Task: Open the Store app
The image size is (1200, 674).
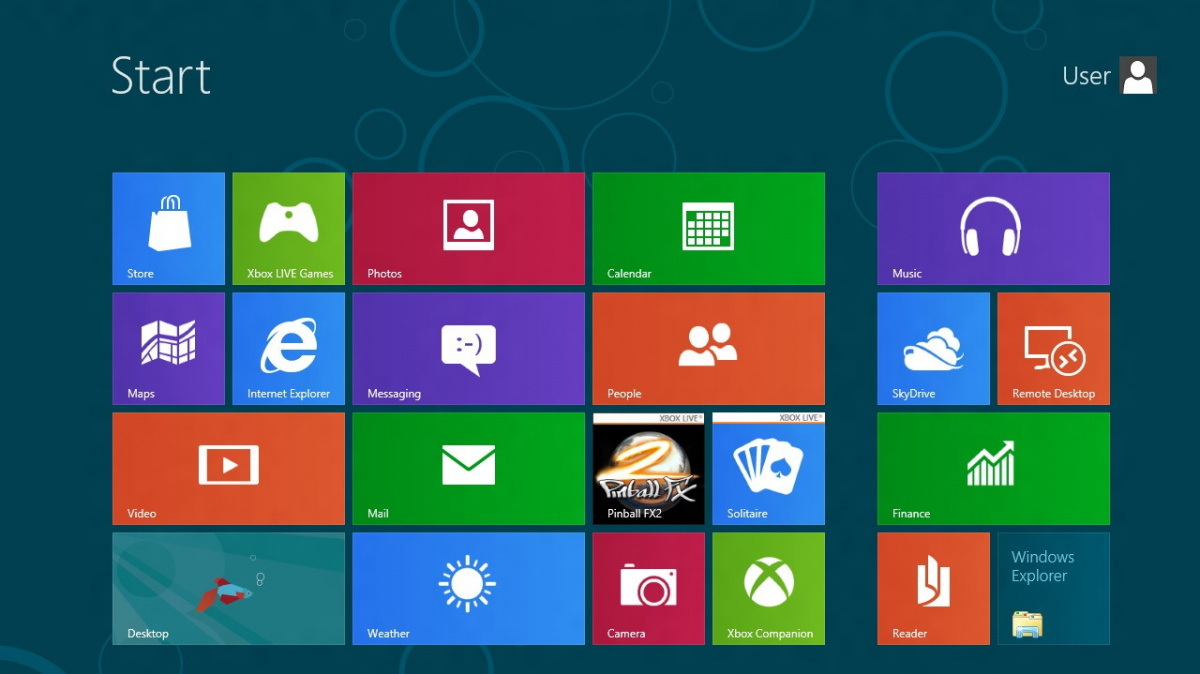Action: (x=168, y=228)
